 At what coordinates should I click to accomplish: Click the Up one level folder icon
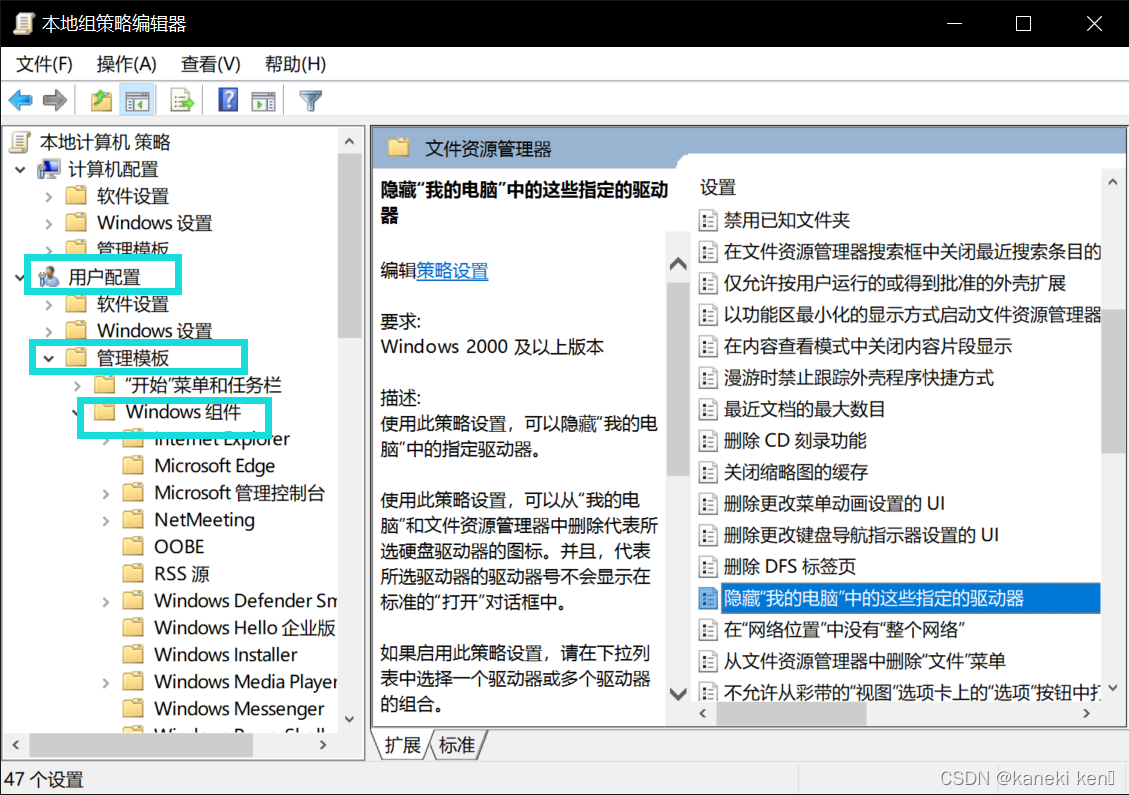click(x=101, y=101)
